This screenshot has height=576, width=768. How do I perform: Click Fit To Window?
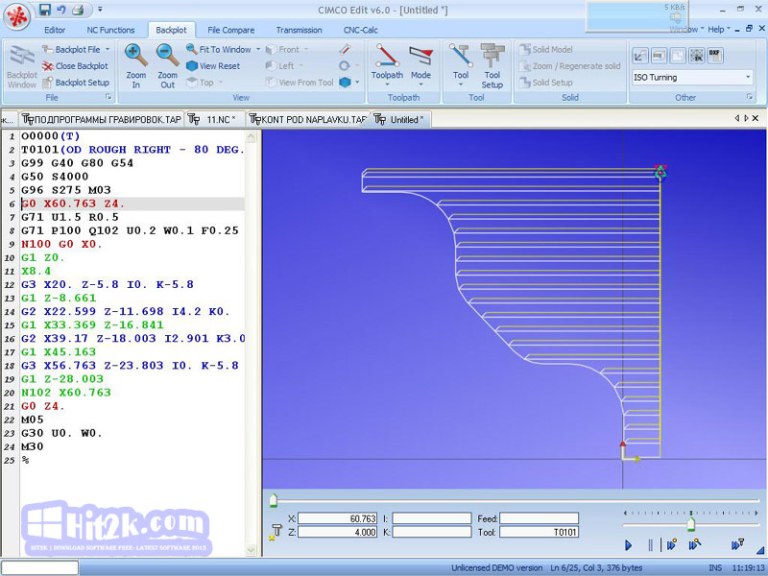pos(218,49)
